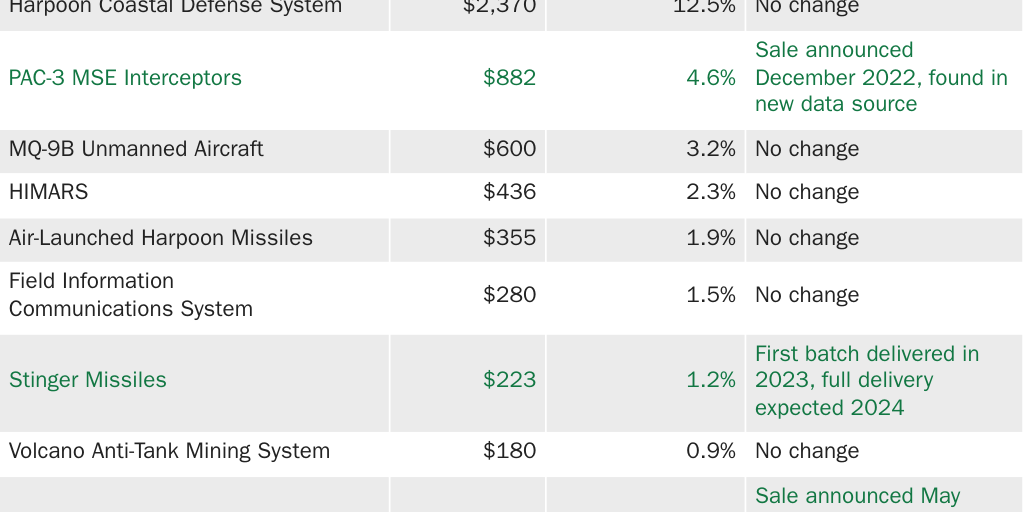
Task: Click the $180 value cell
Action: (509, 451)
